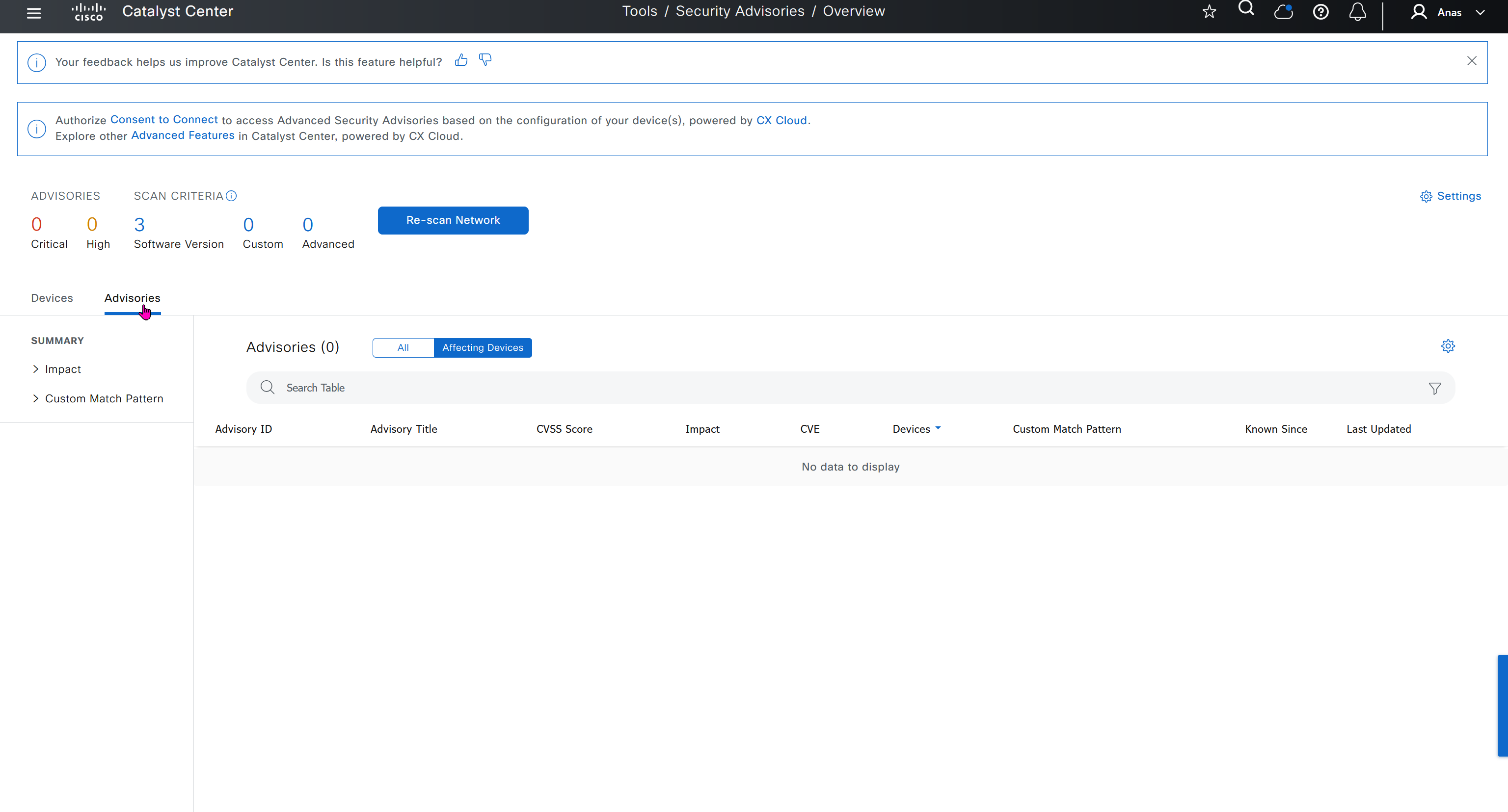Screen dimensions: 1508x812
Task: Open the hamburger navigation menu
Action: coord(34,13)
